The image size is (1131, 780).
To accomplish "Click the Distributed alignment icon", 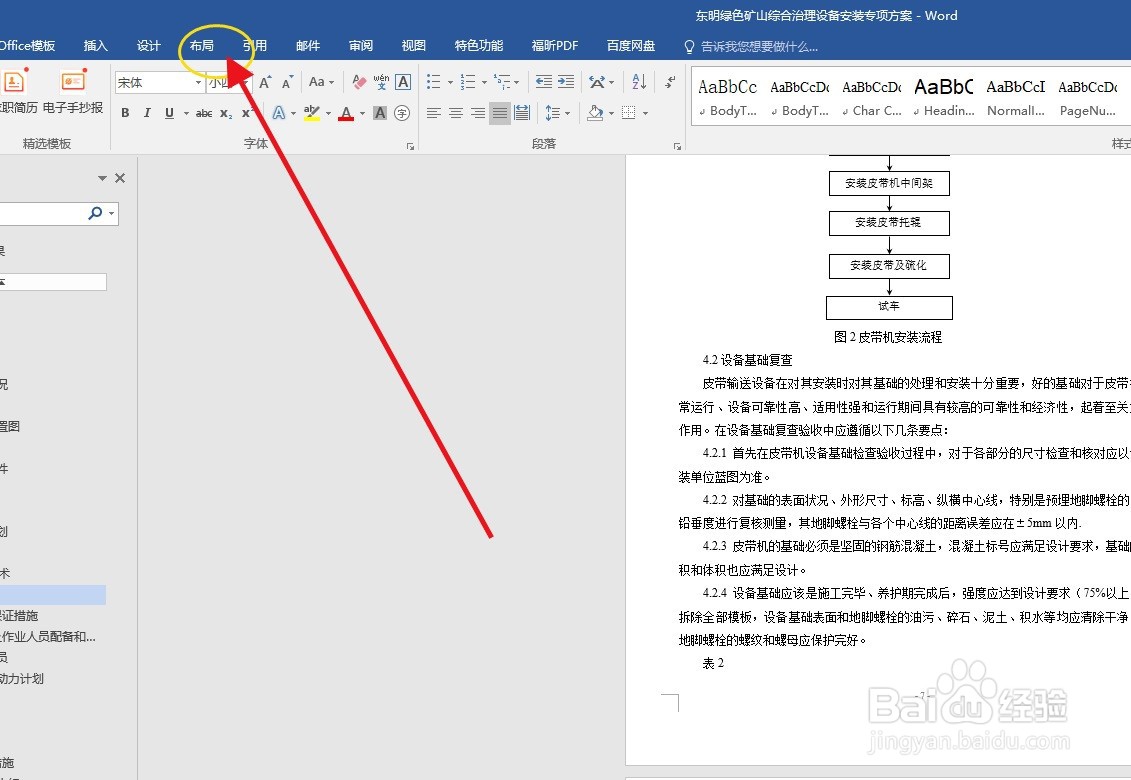I will click(521, 113).
